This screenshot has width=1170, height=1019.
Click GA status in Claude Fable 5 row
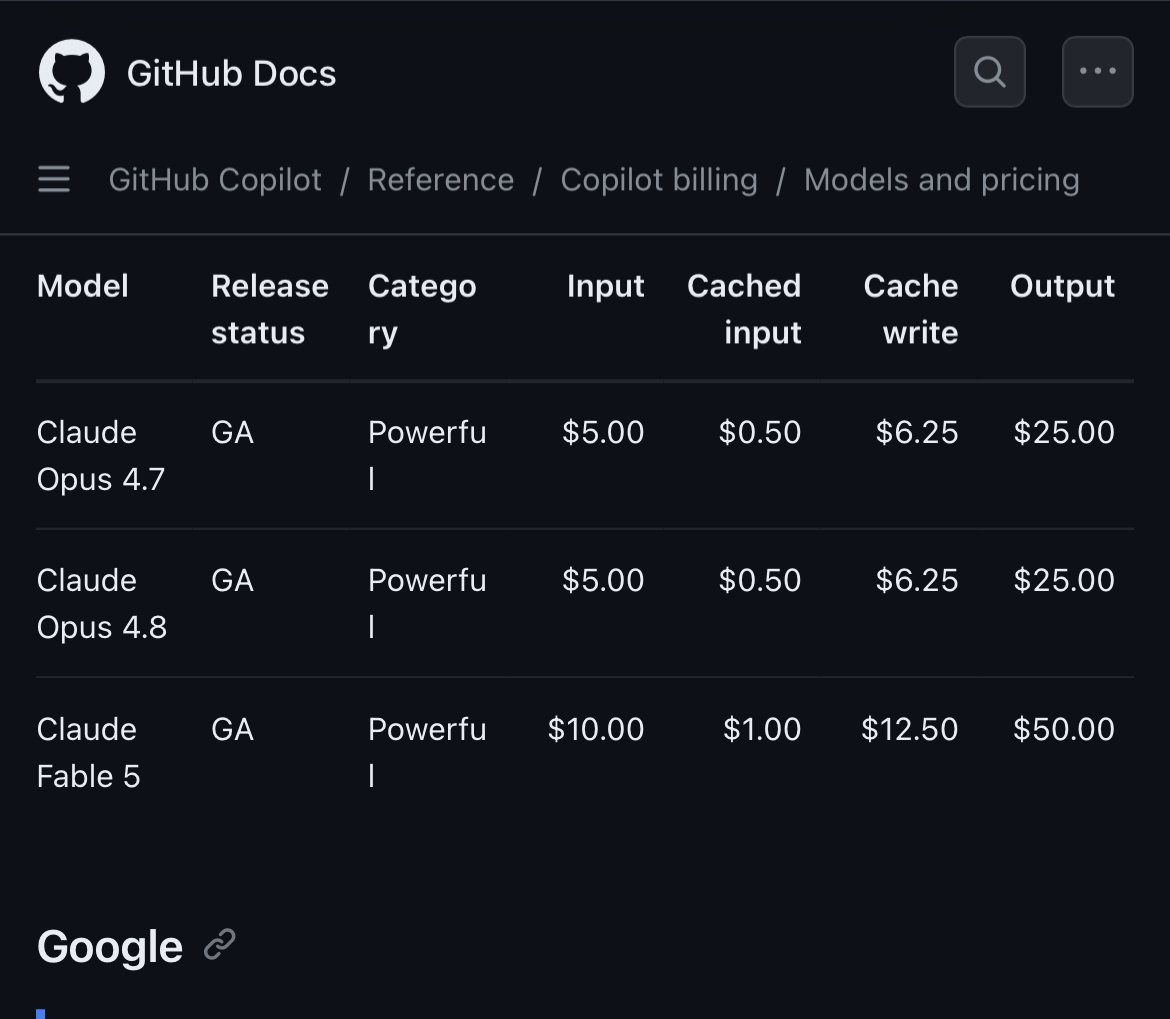point(233,729)
